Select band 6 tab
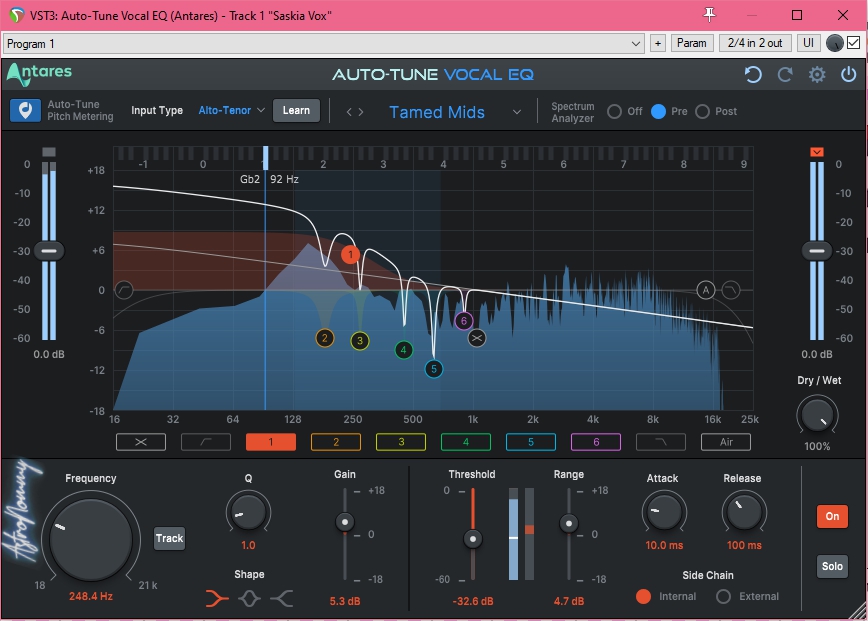Image resolution: width=868 pixels, height=621 pixels. (x=596, y=442)
